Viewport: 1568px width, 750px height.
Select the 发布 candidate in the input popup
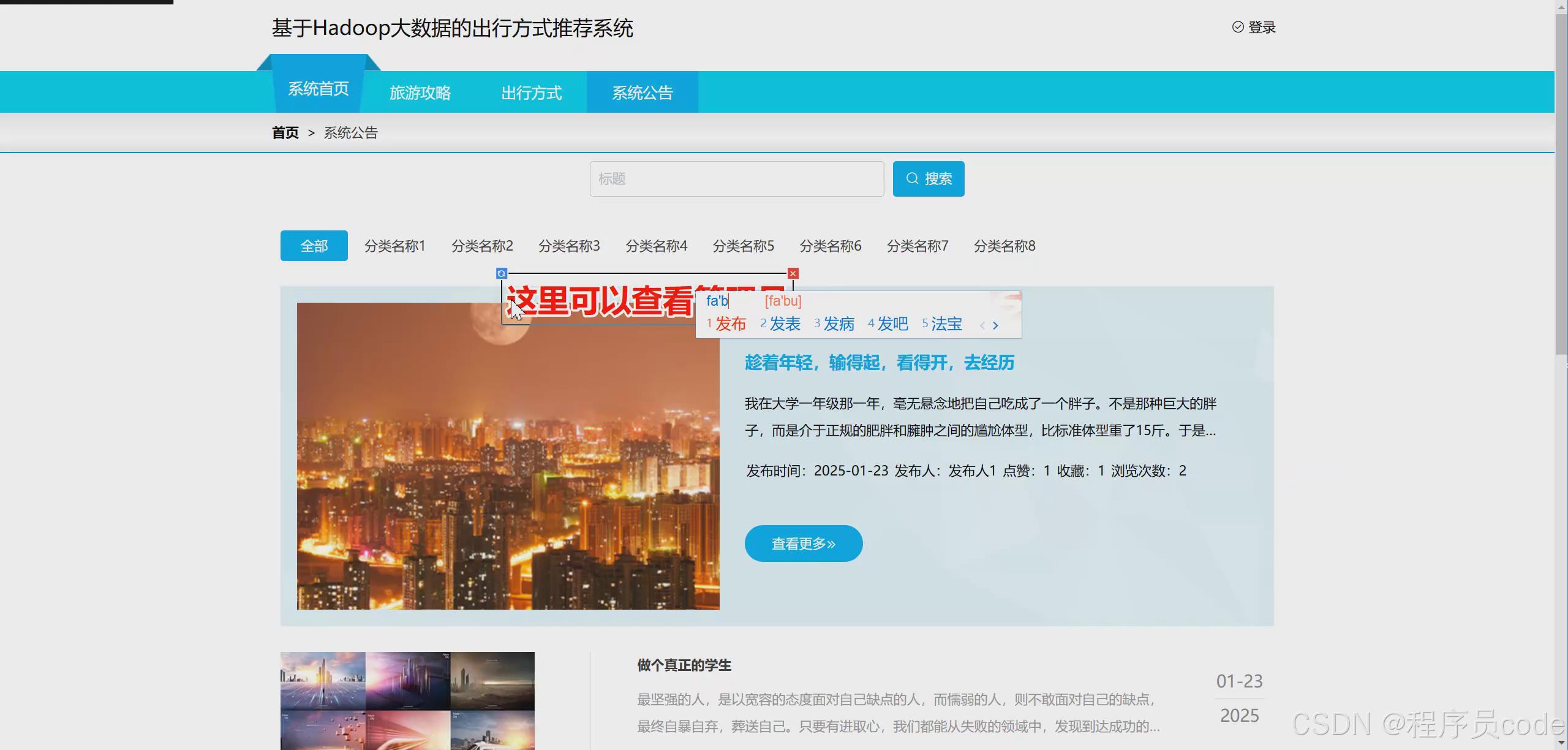[x=732, y=324]
